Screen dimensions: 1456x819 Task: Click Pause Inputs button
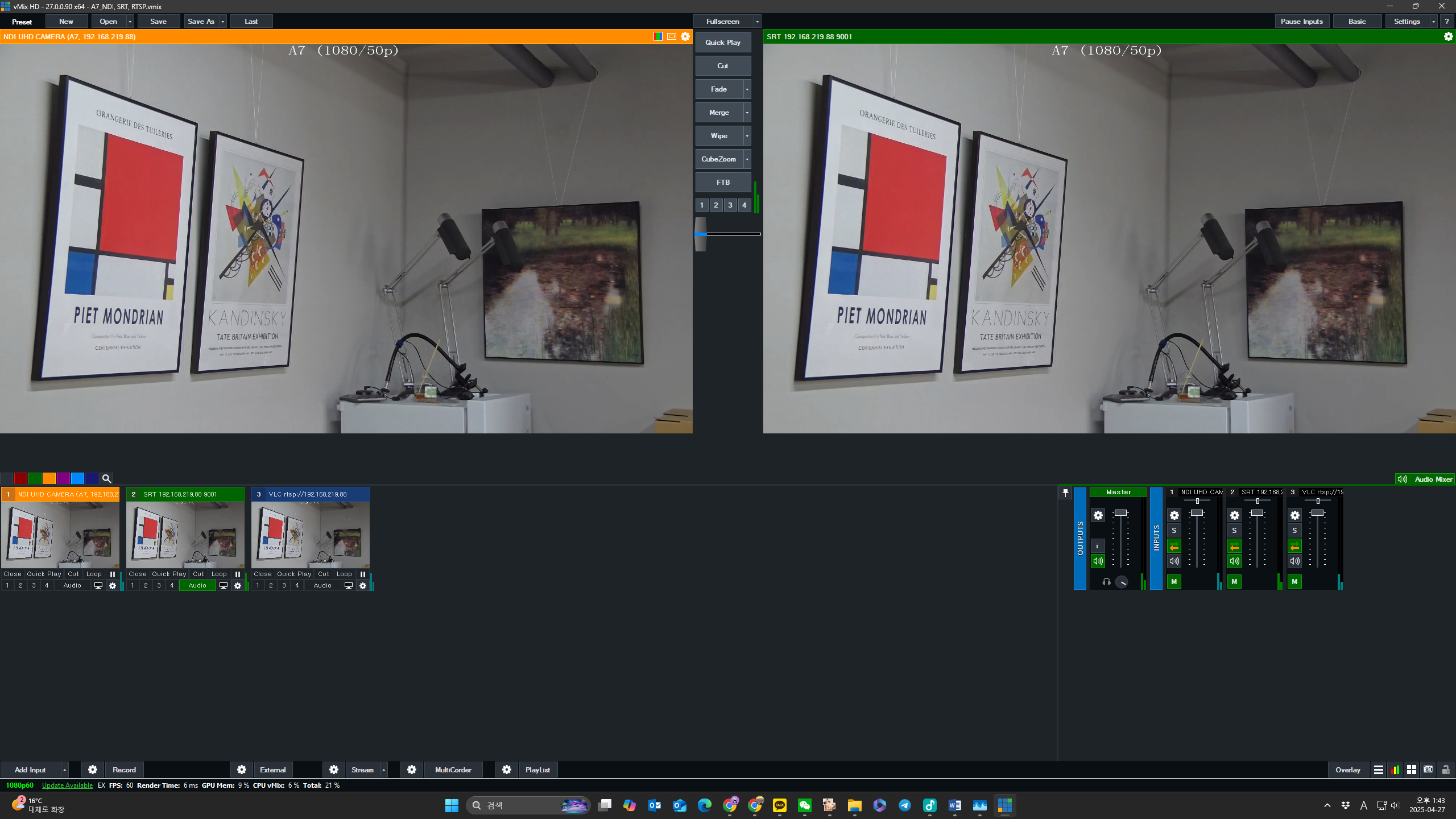1302,22
